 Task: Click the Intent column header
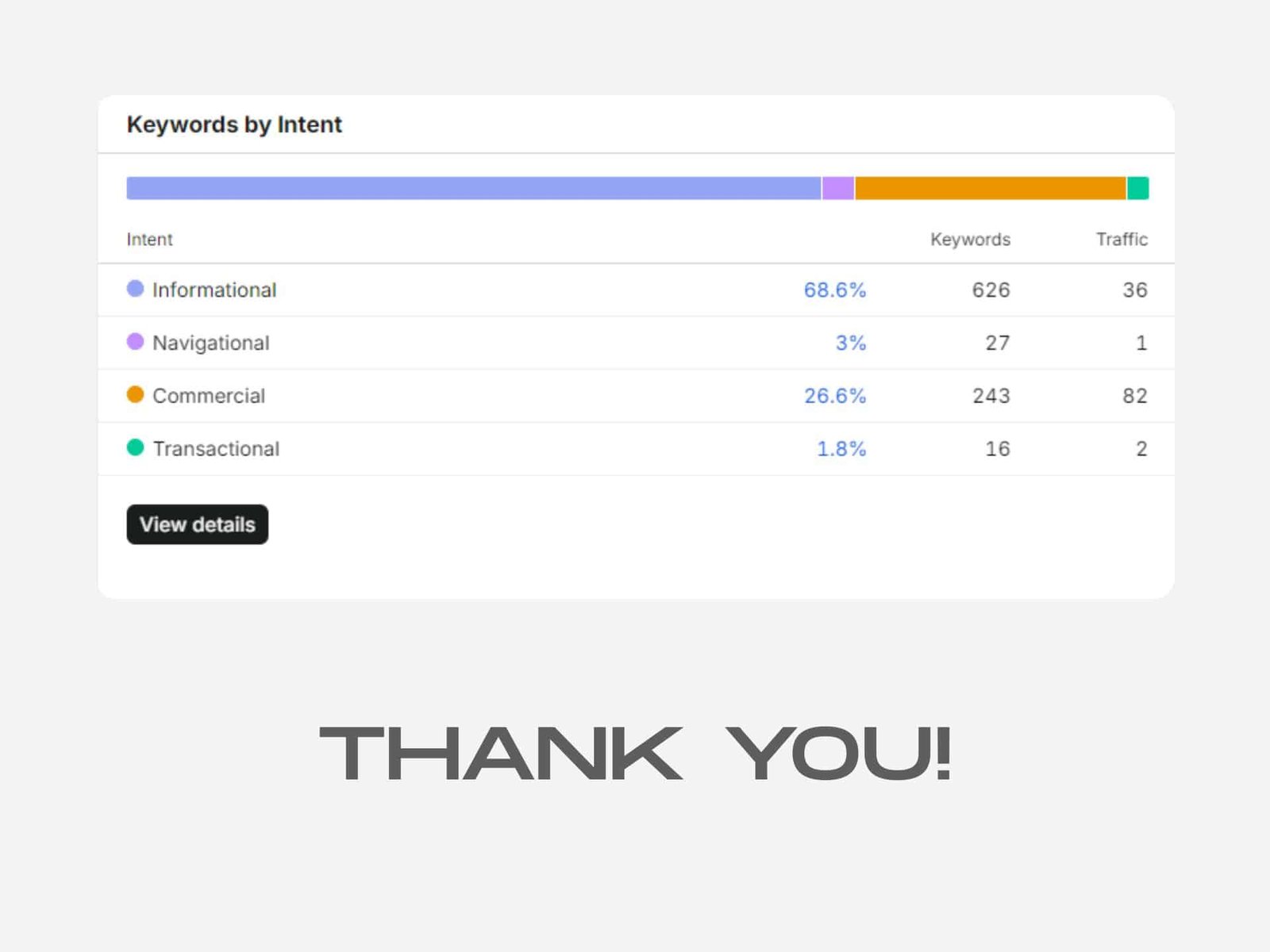coord(149,240)
